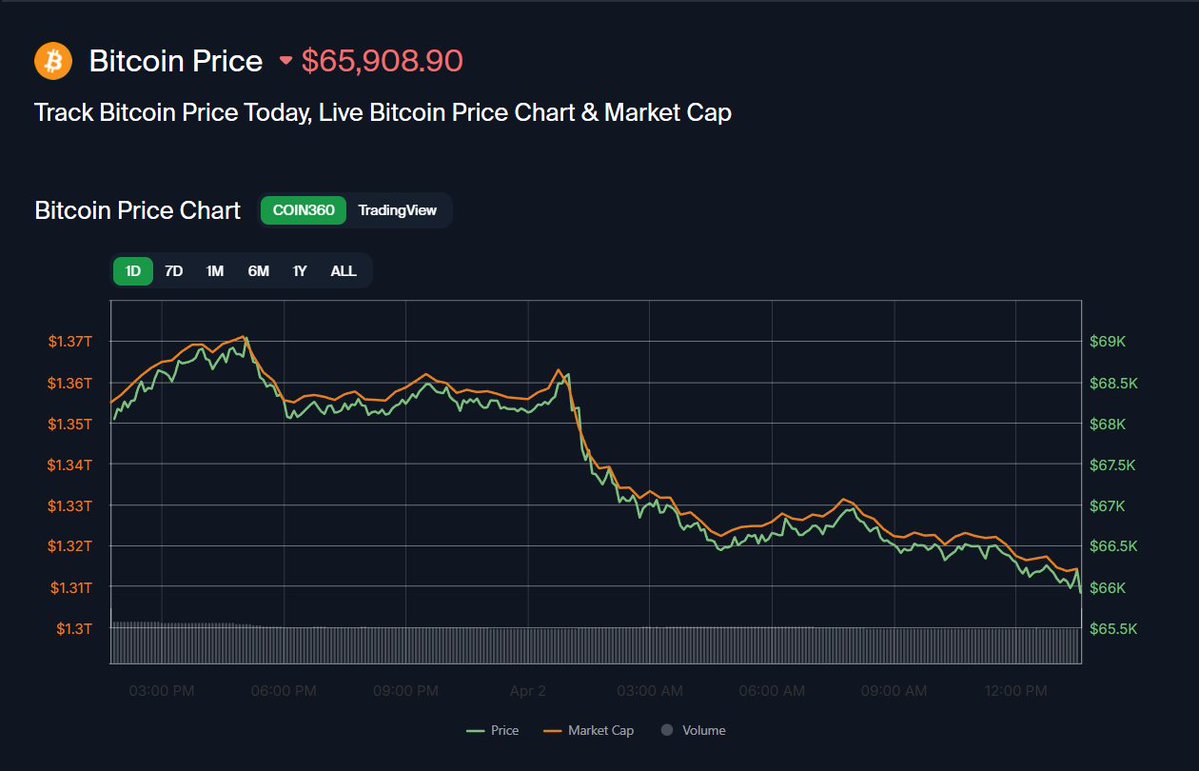Click the $65,908.90 price value

382,61
